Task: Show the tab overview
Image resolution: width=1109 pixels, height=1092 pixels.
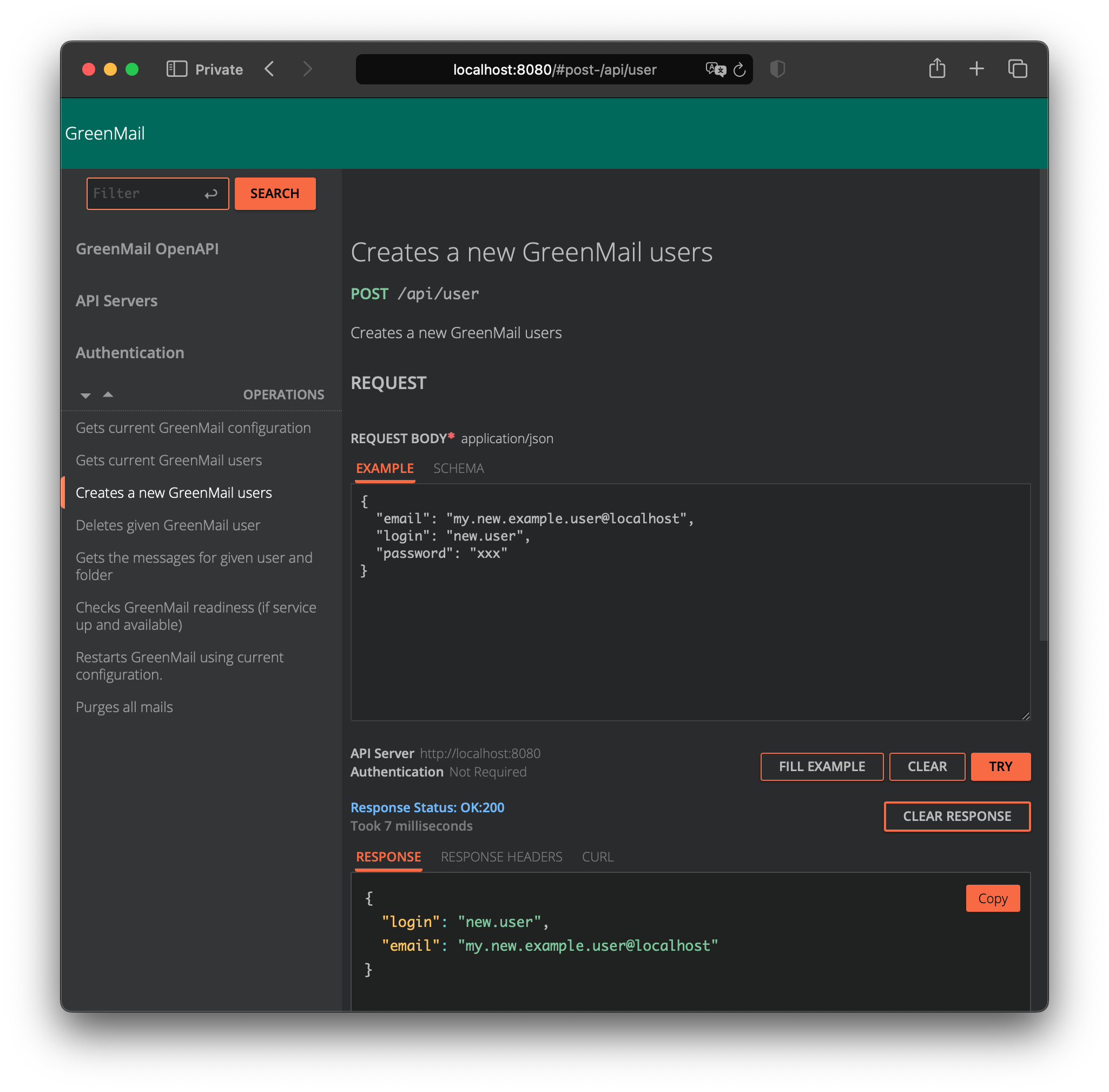Action: coord(1018,69)
